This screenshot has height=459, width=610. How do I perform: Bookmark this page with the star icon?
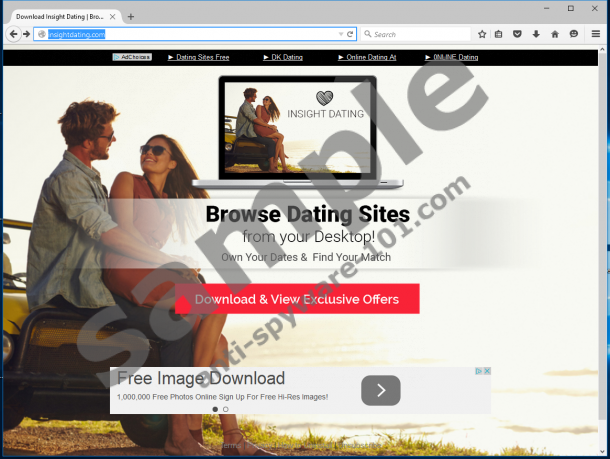[482, 34]
